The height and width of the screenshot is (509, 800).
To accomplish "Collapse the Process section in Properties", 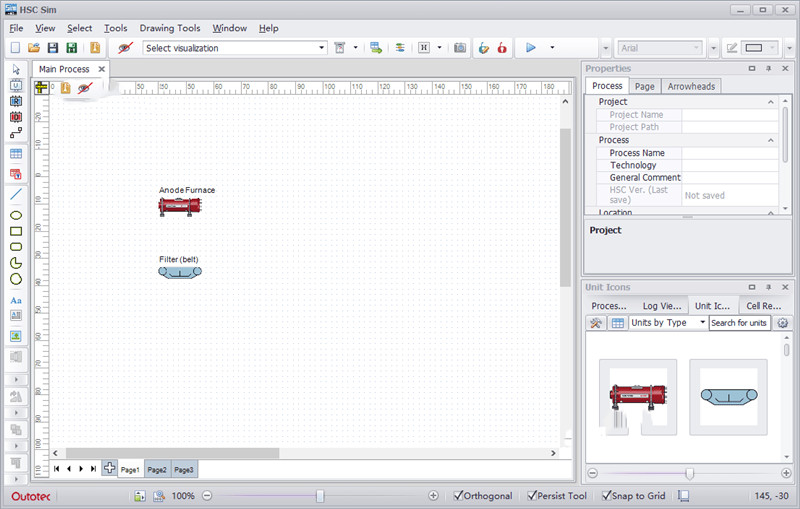I will tap(770, 140).
